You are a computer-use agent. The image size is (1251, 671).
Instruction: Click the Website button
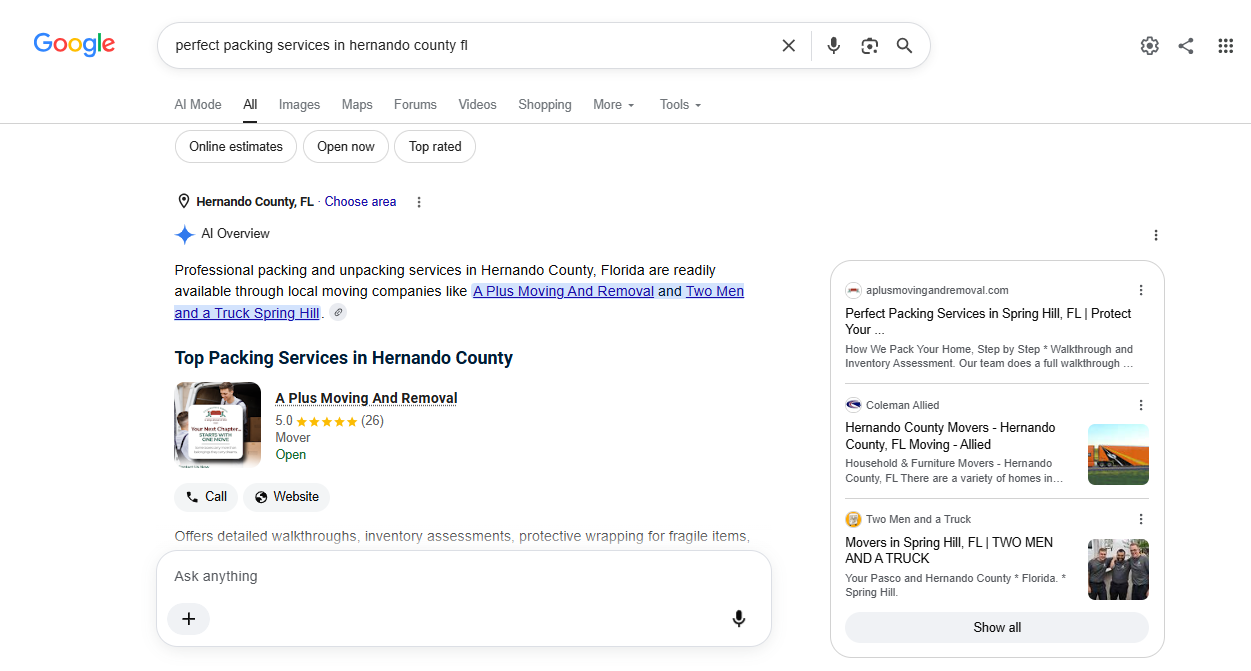coord(286,497)
